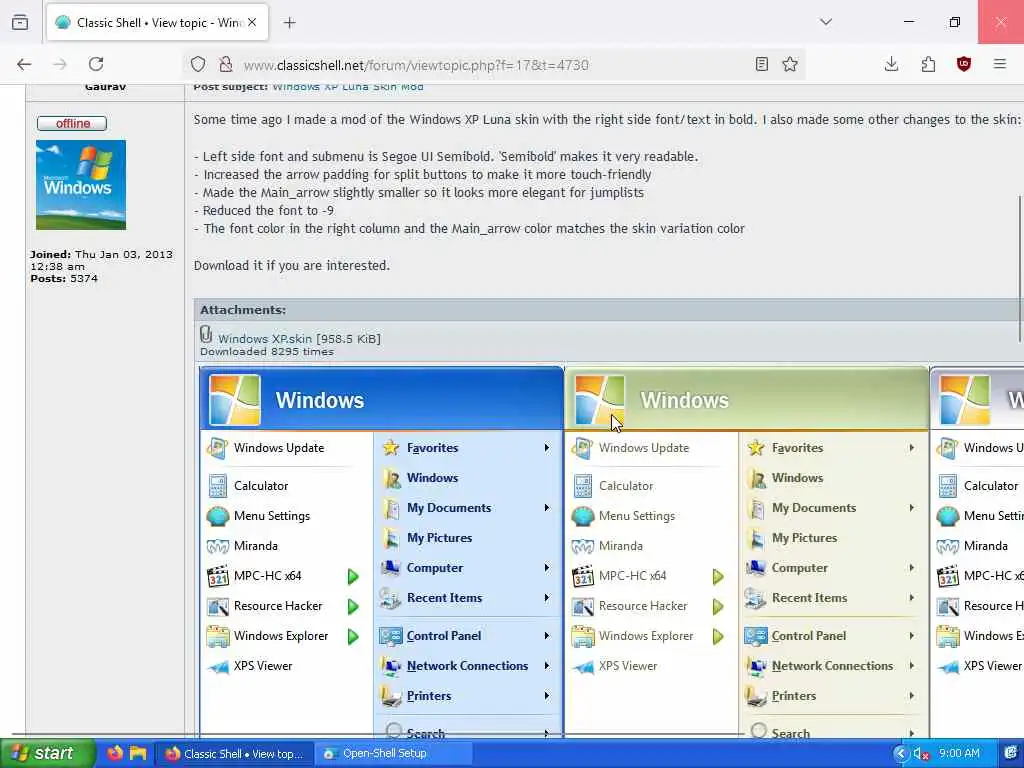This screenshot has height=768, width=1024.
Task: Click the MPC-HC x64 green jumplist arrow in blue menu
Action: 353,576
